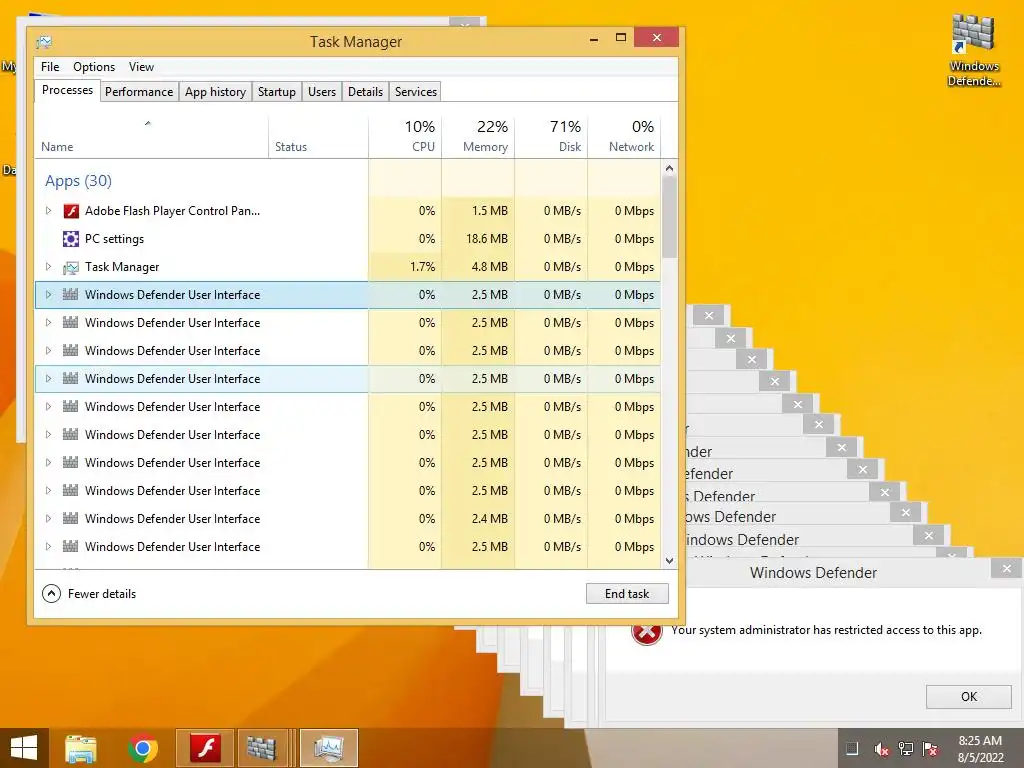Switch to the Performance tab
Screen dimensions: 1024x768
(139, 91)
